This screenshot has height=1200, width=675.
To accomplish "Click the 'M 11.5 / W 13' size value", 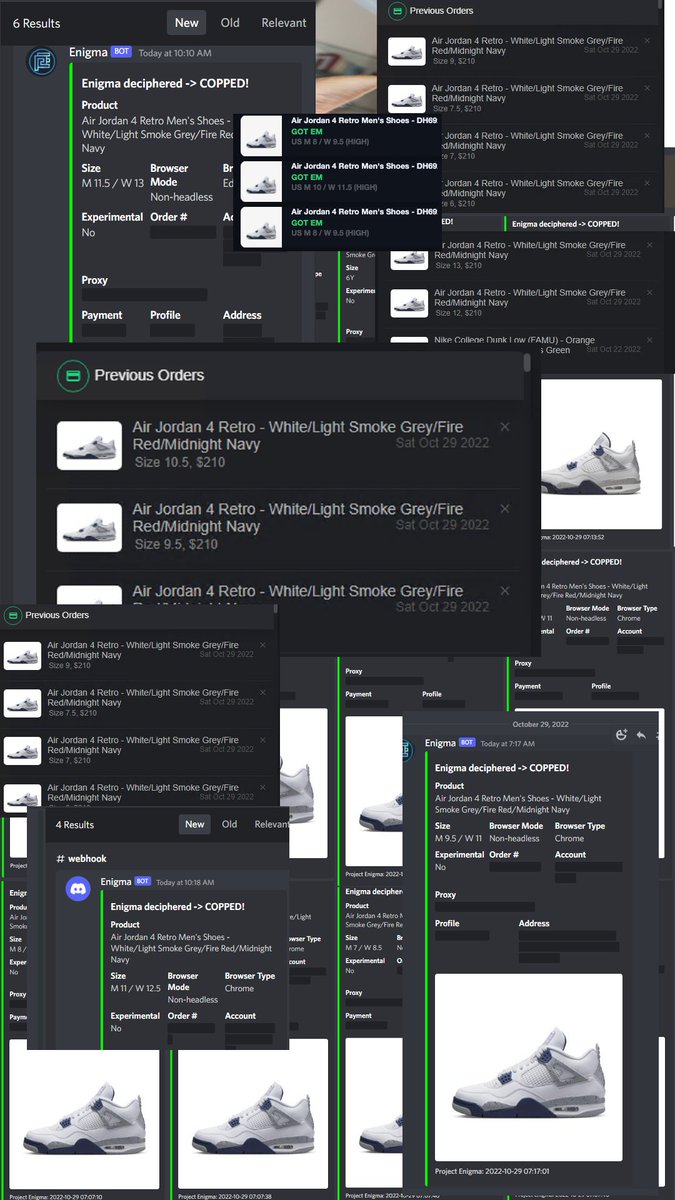I will (113, 182).
